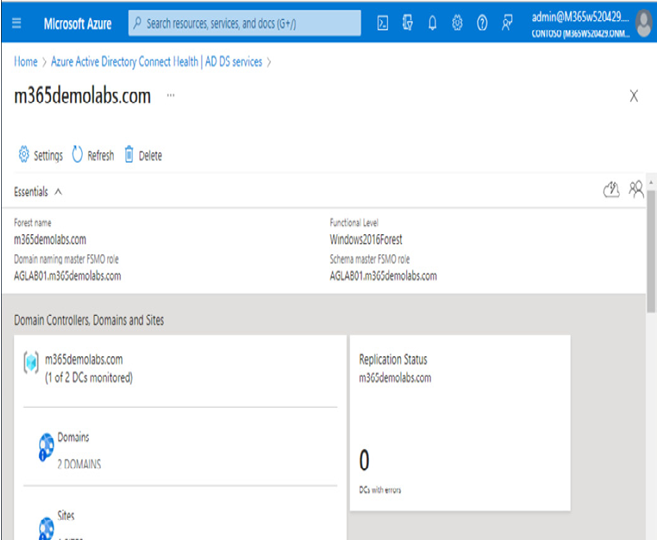Click the 0 DCs with errors count
The height and width of the screenshot is (540, 659).
pyautogui.click(x=364, y=460)
